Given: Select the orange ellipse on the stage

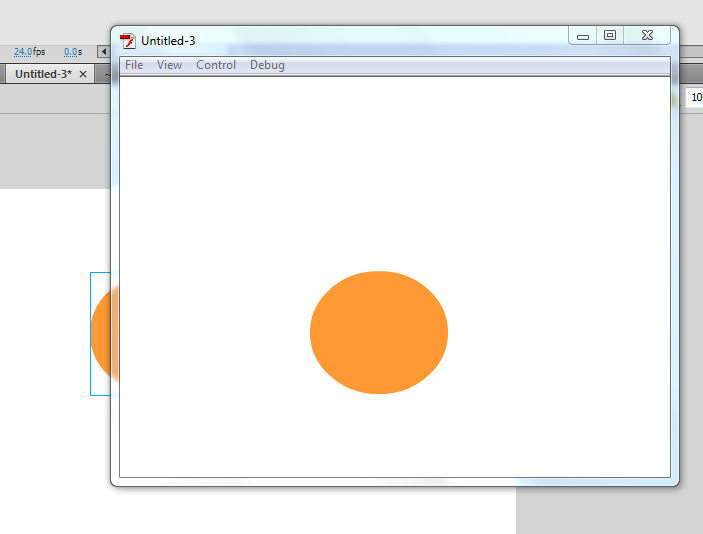Looking at the screenshot, I should pos(101,334).
